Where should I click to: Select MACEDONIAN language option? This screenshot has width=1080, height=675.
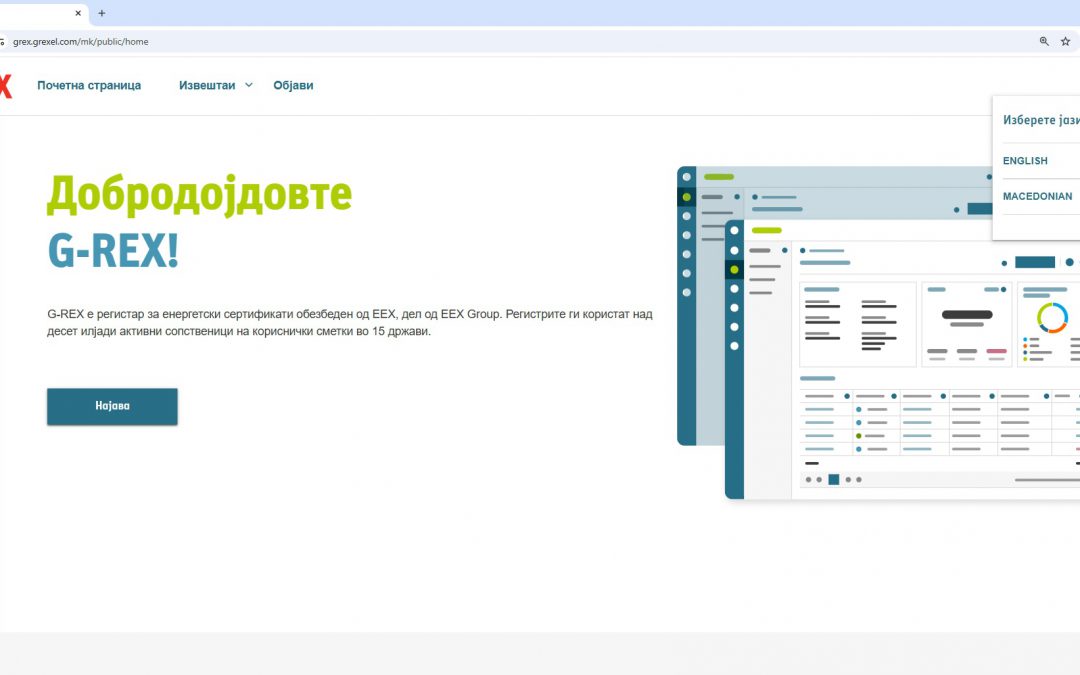[x=1037, y=197]
